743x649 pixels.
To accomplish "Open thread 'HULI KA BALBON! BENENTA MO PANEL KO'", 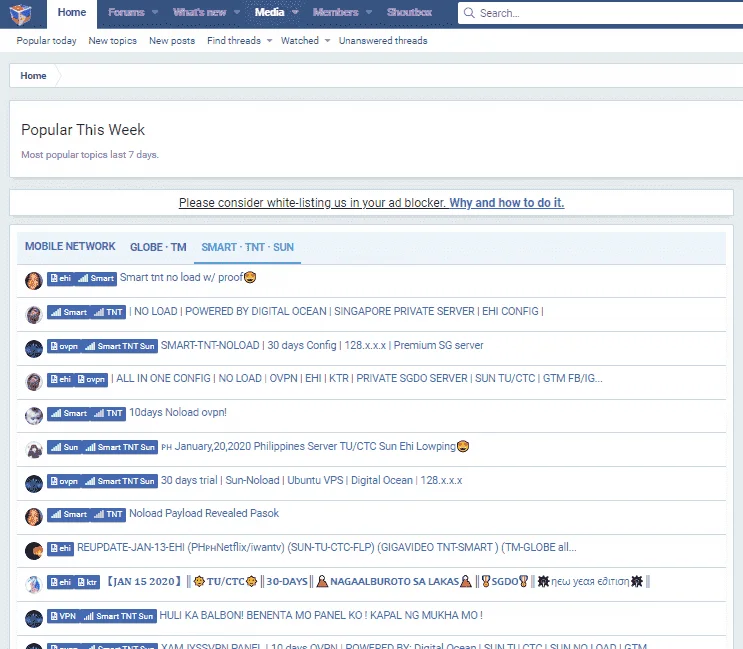I will coord(321,615).
